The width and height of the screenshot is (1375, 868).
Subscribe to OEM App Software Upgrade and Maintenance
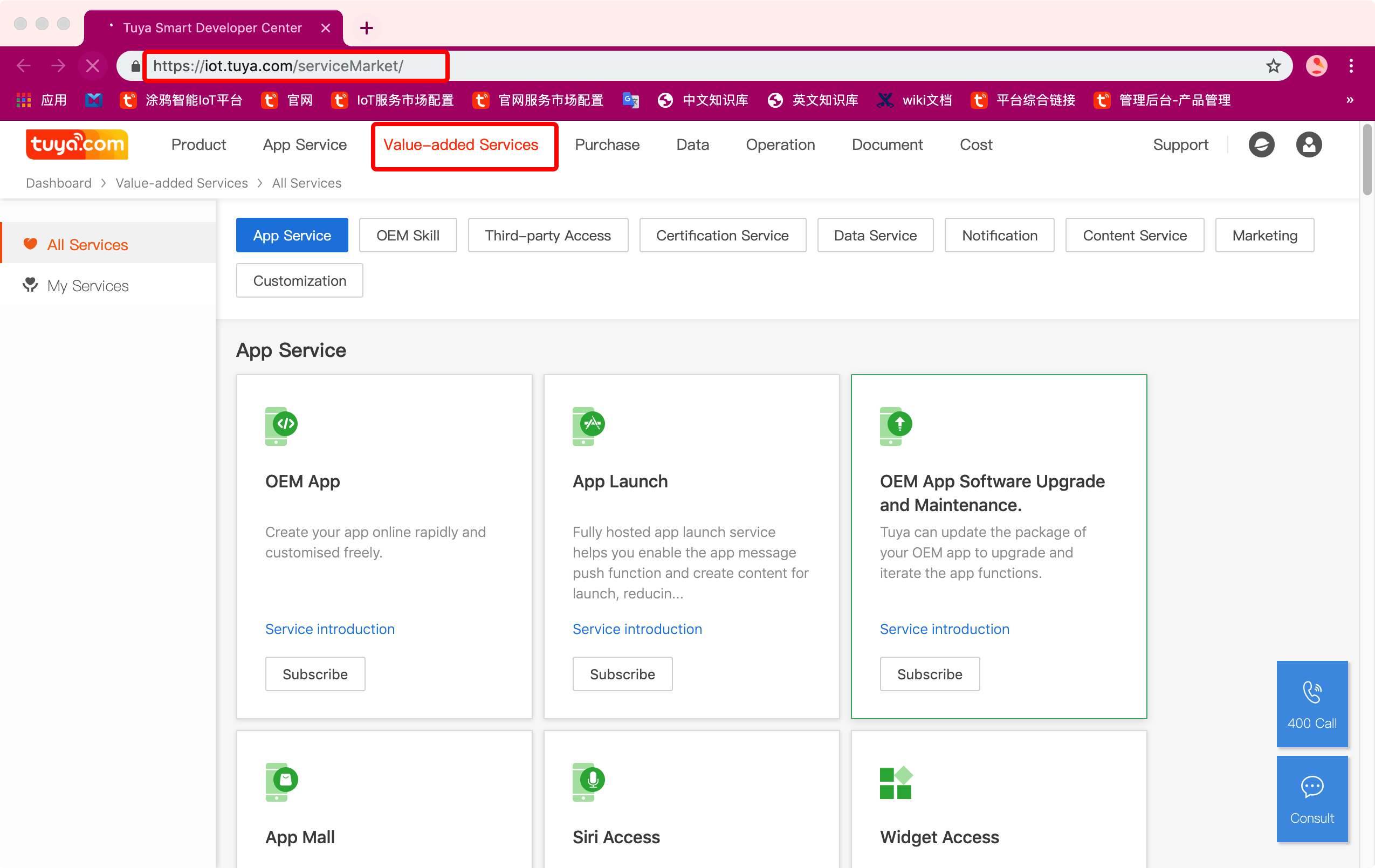tap(930, 674)
